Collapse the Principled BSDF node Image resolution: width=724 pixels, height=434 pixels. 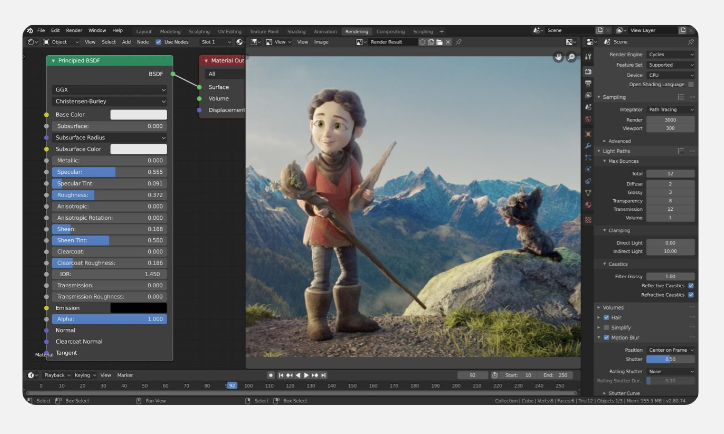pos(53,60)
